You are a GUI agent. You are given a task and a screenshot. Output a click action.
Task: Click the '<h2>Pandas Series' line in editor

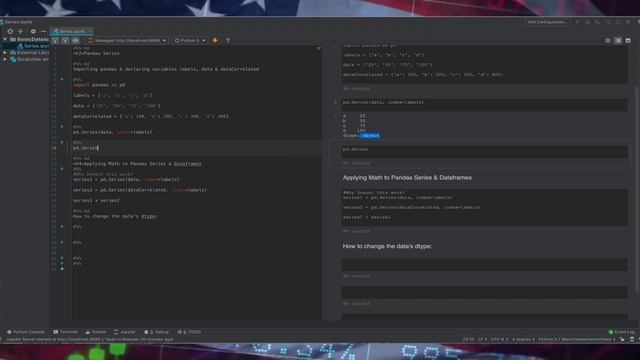pyautogui.click(x=96, y=53)
